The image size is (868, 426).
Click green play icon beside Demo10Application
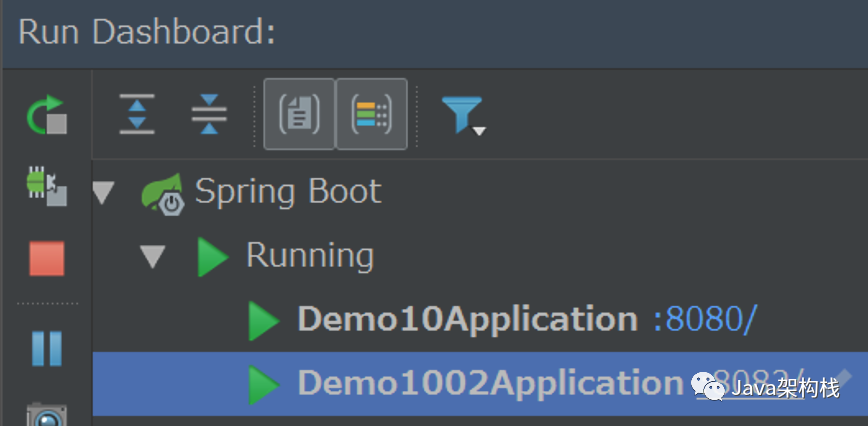tap(264, 321)
